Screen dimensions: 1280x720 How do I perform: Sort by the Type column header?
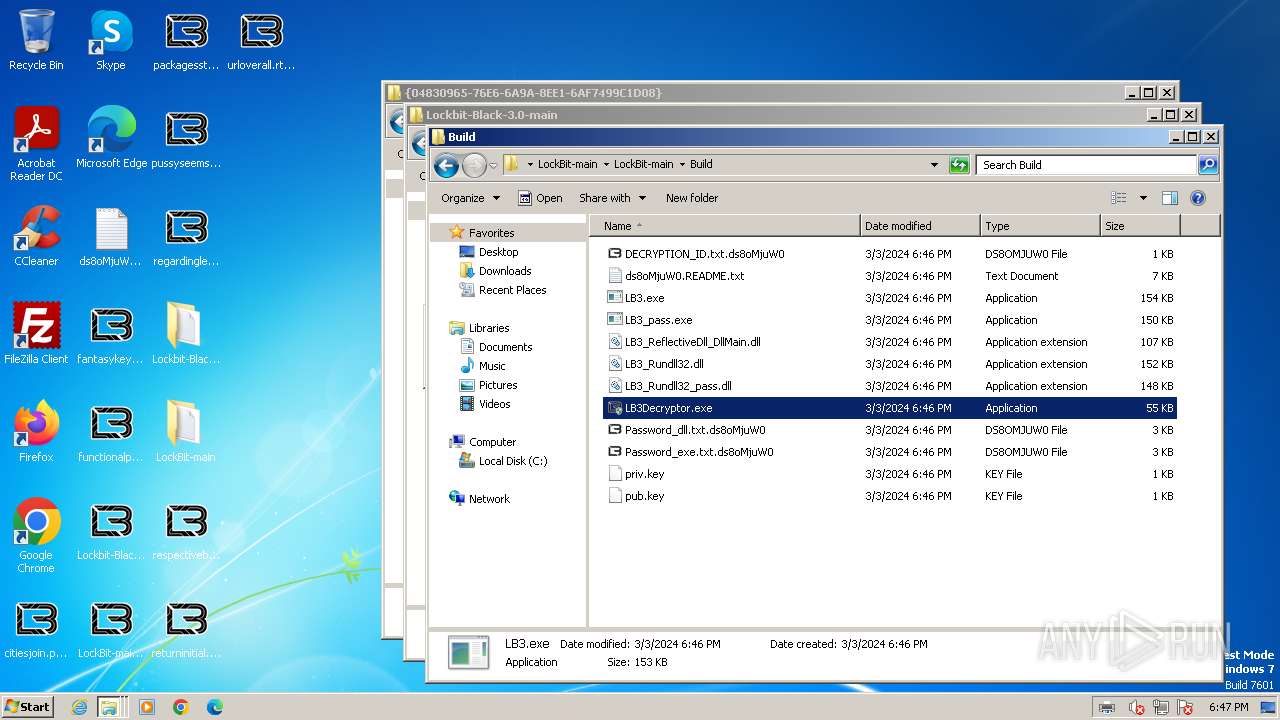1040,226
